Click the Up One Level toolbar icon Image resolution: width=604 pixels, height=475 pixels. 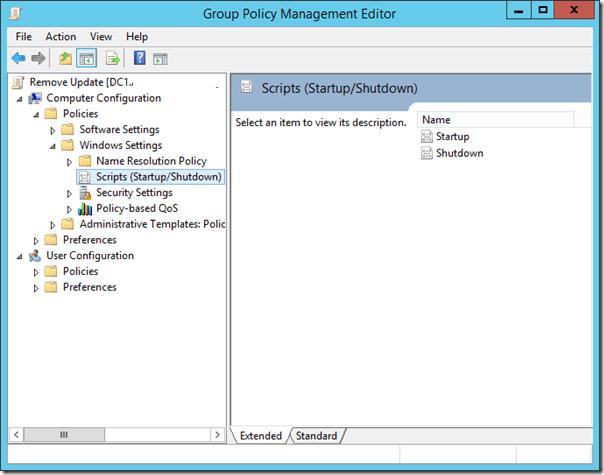click(66, 58)
